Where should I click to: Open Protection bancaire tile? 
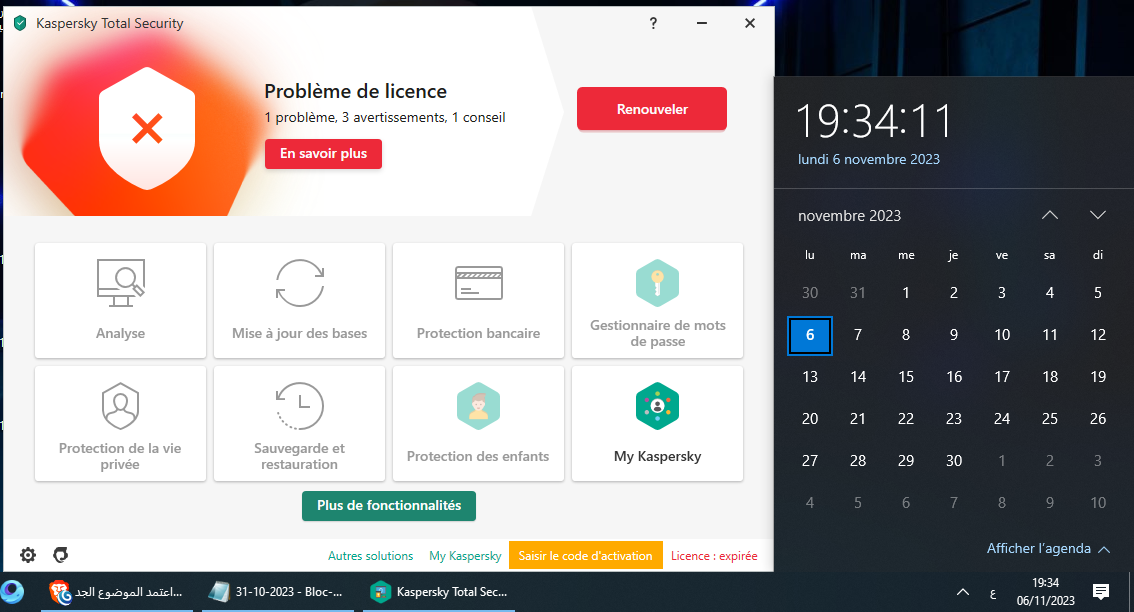(478, 300)
